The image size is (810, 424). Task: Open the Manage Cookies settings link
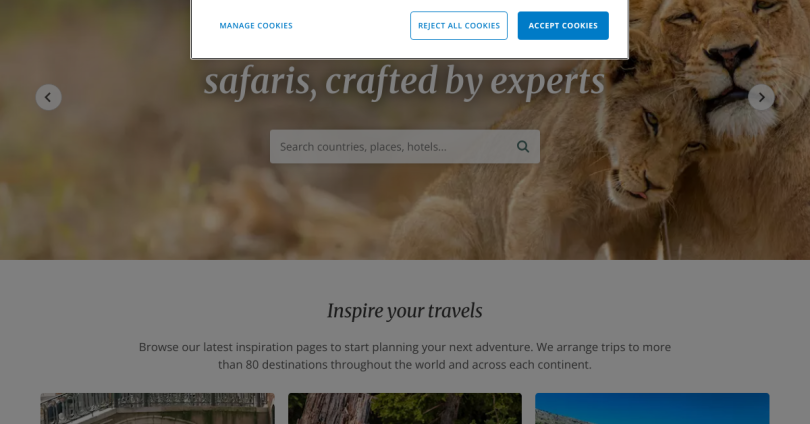256,25
